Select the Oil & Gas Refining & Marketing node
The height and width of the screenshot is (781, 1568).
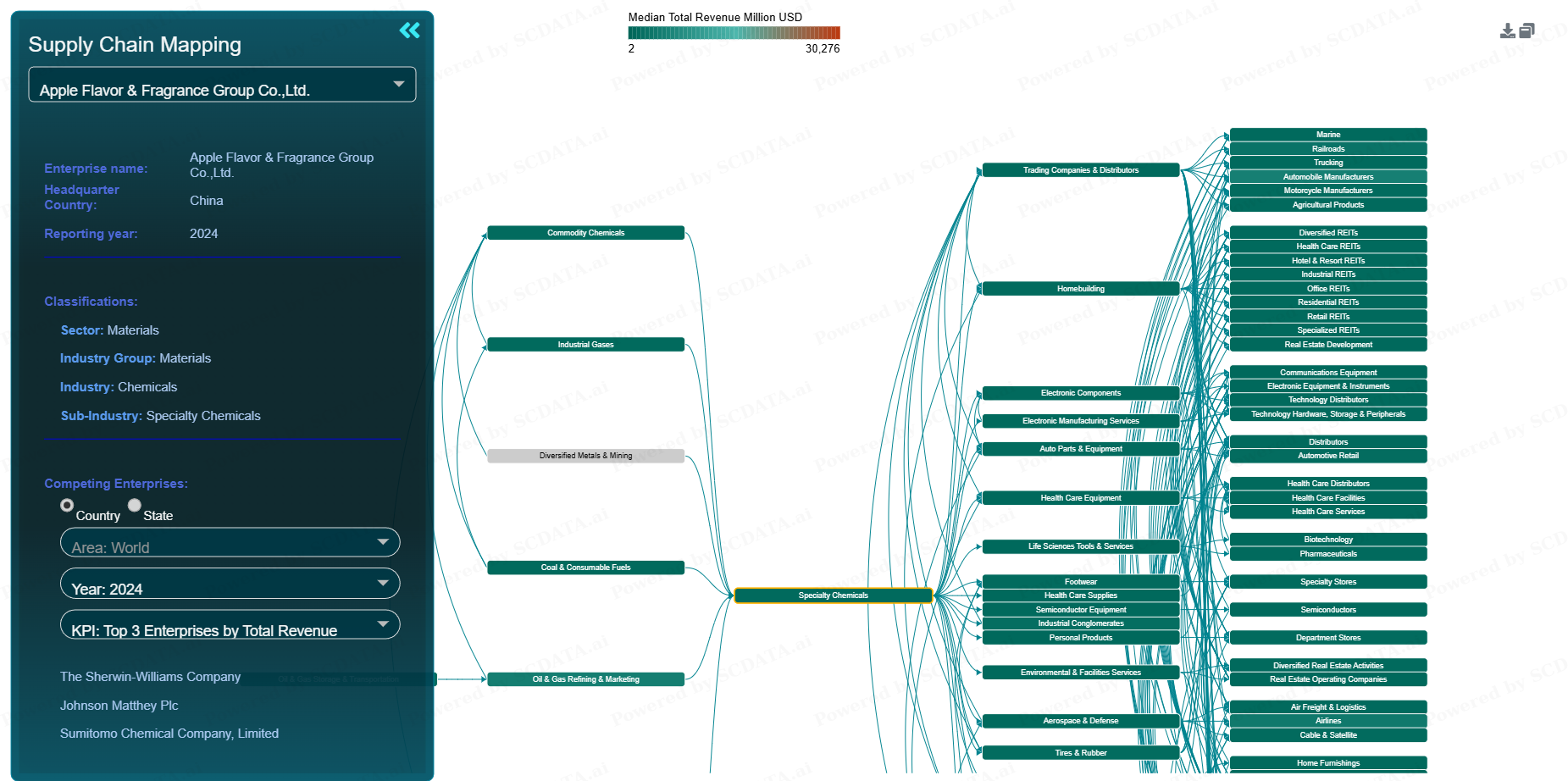[x=585, y=679]
